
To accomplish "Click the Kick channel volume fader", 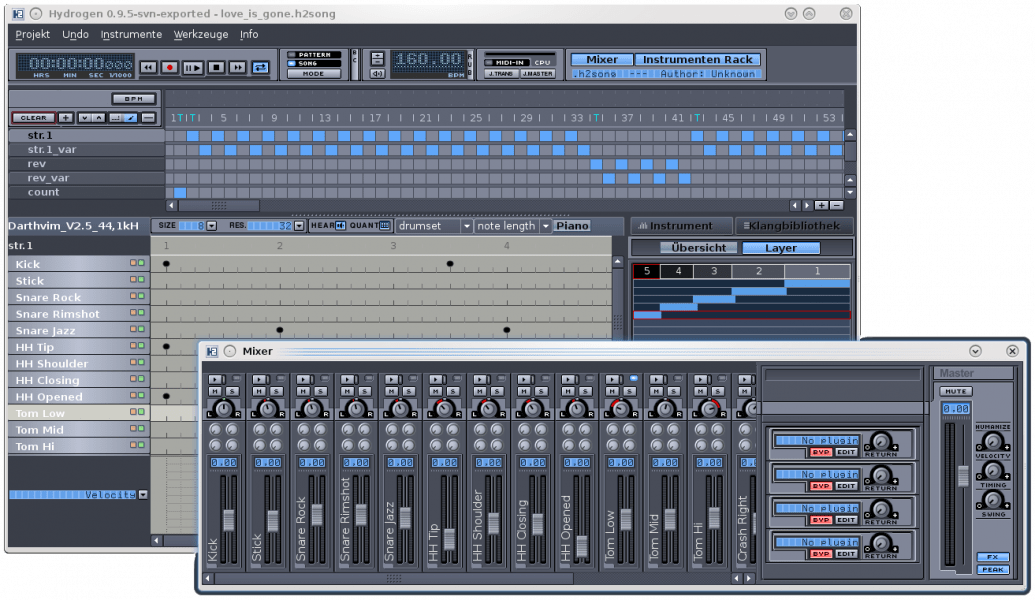I will [x=229, y=519].
